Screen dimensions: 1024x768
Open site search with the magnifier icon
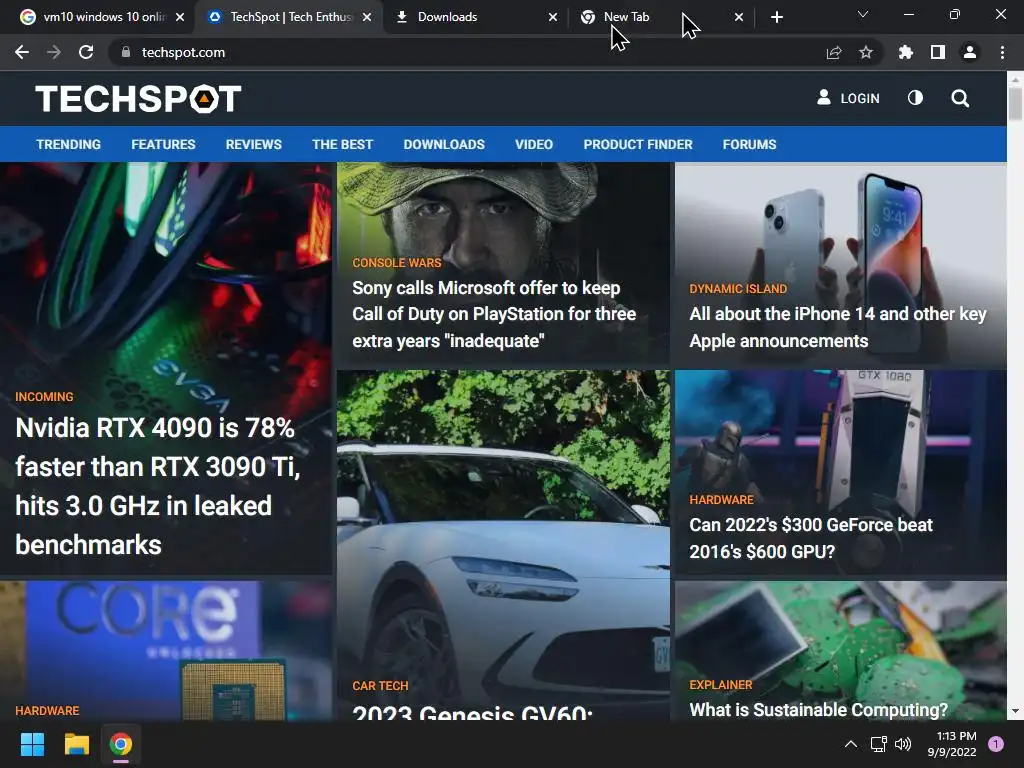pos(960,99)
